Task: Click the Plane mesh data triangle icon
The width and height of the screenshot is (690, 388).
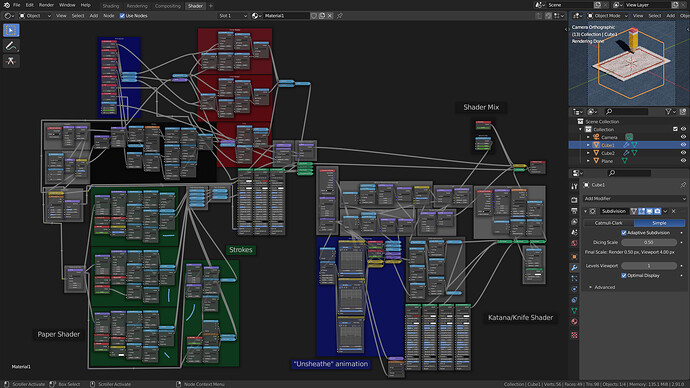Action: pyautogui.click(x=625, y=161)
